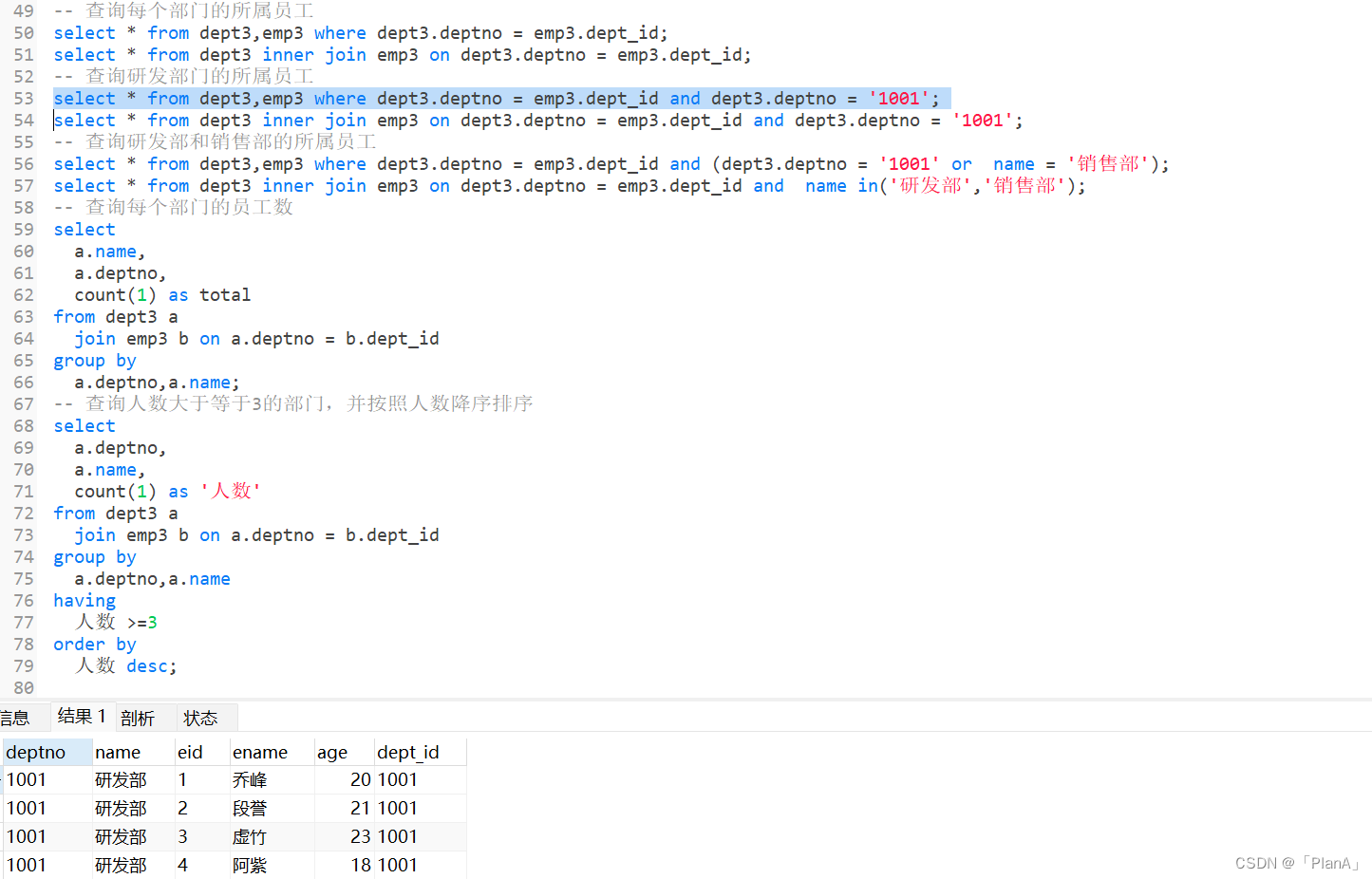Click '人数 >=3' on line 77
Image resolution: width=1372 pixels, height=879 pixels.
coord(116,623)
